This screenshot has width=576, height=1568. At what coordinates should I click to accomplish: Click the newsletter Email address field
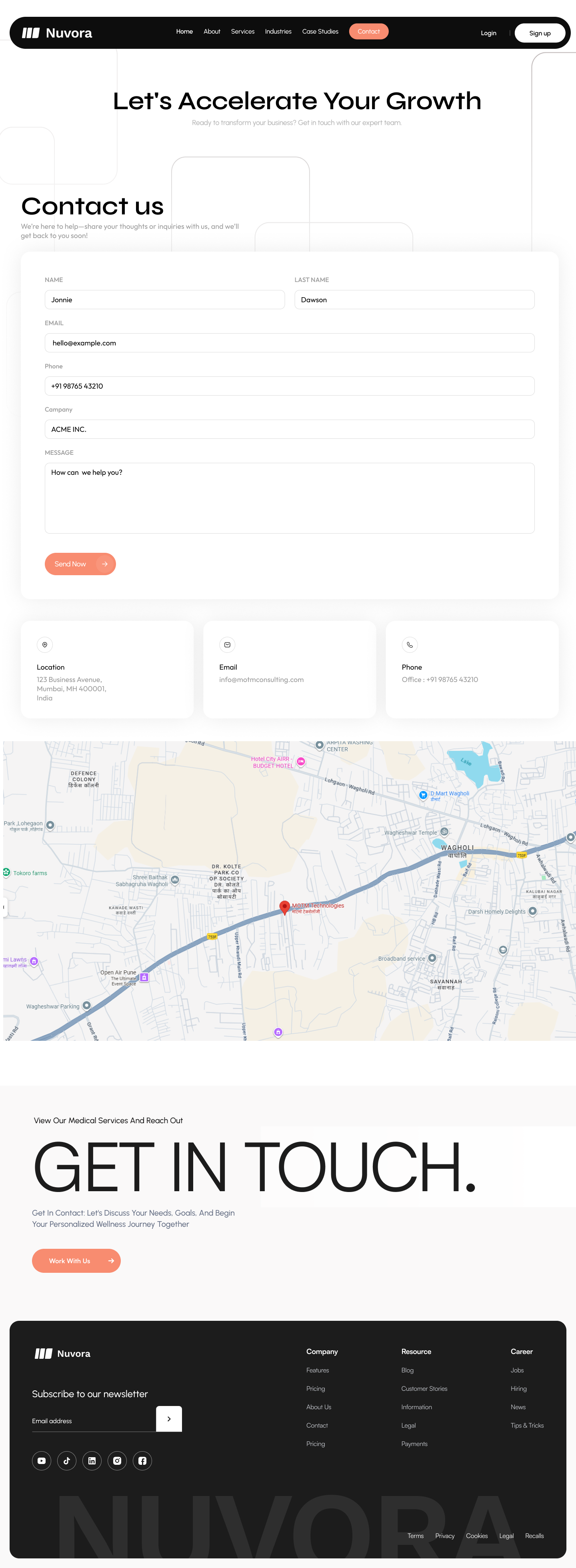(x=94, y=1421)
